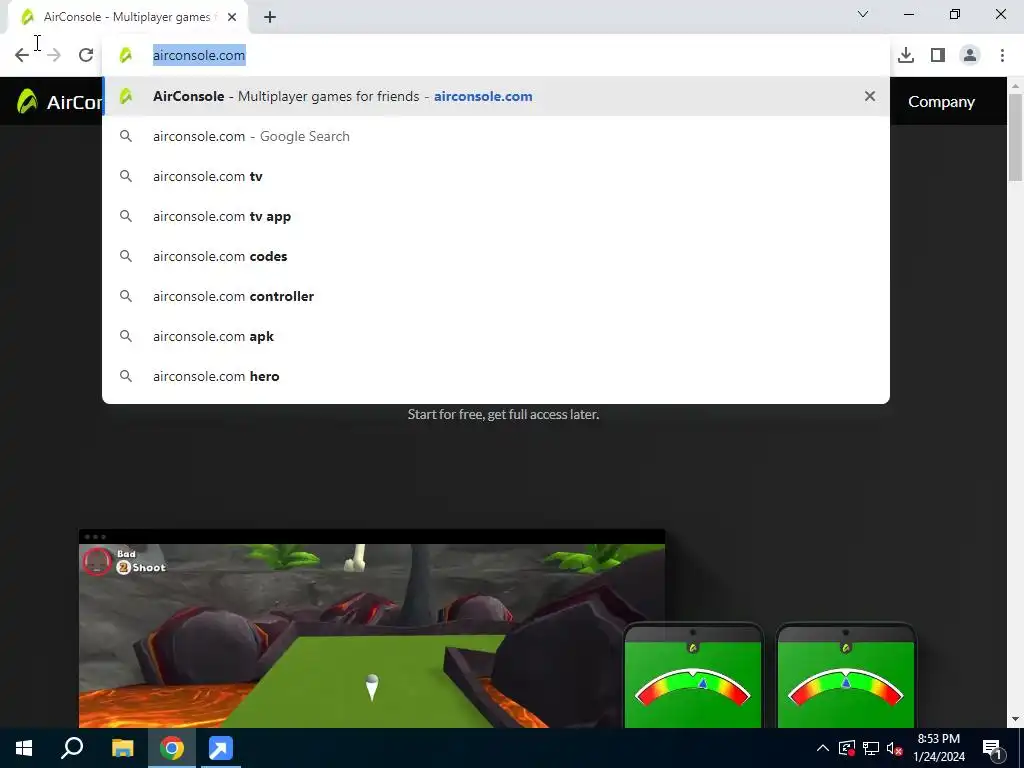Click the scrollbar down arrow
The height and width of the screenshot is (768, 1024).
click(x=1015, y=719)
